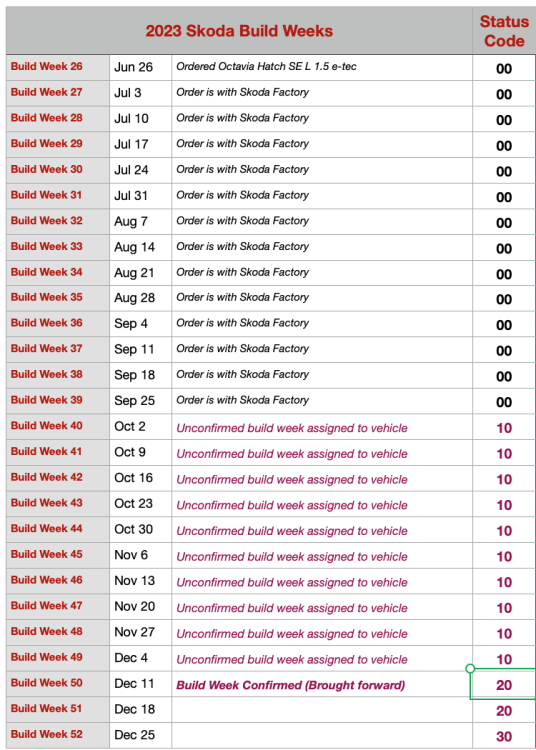Click the green selection handle circle
Screen dimensions: 536x750
pyautogui.click(x=470, y=668)
